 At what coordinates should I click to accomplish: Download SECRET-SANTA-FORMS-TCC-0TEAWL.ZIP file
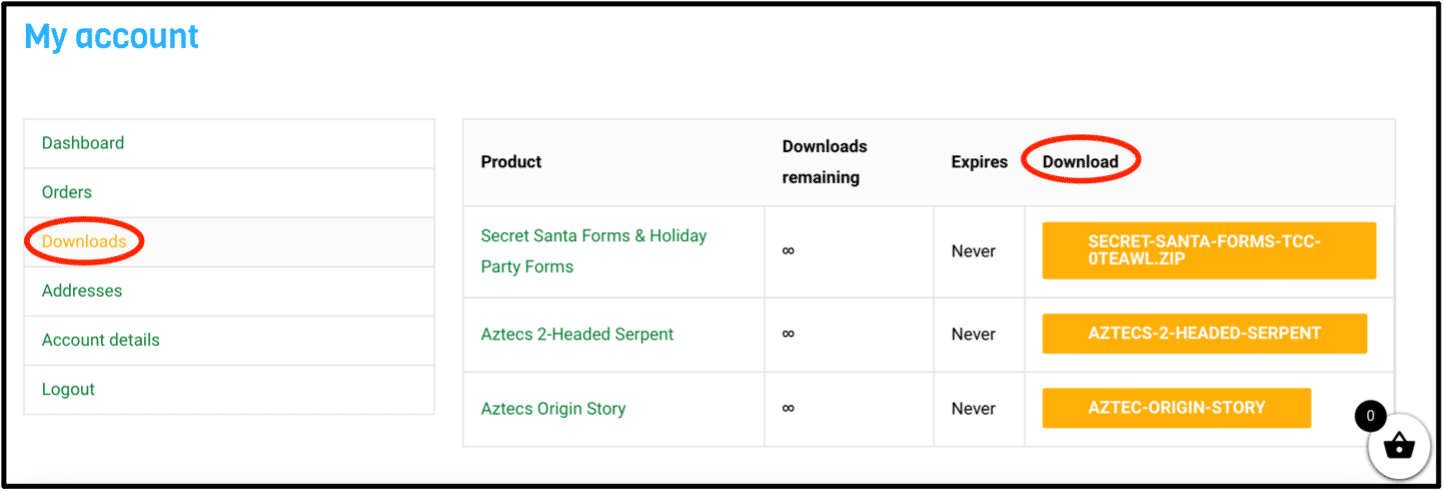[1209, 250]
